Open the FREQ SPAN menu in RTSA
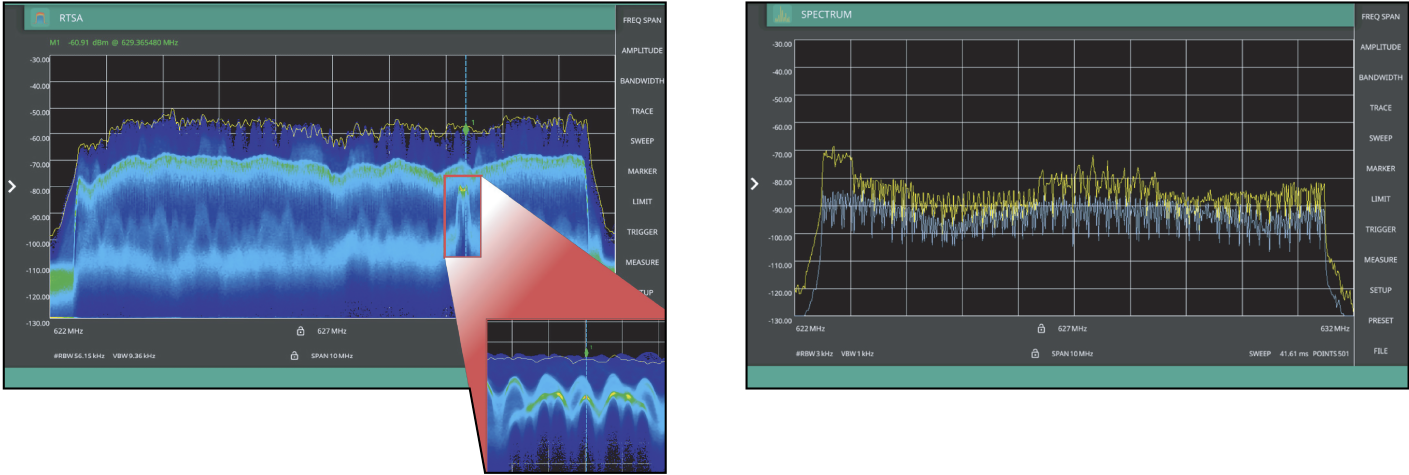Image resolution: width=1409 pixels, height=475 pixels. [x=641, y=20]
